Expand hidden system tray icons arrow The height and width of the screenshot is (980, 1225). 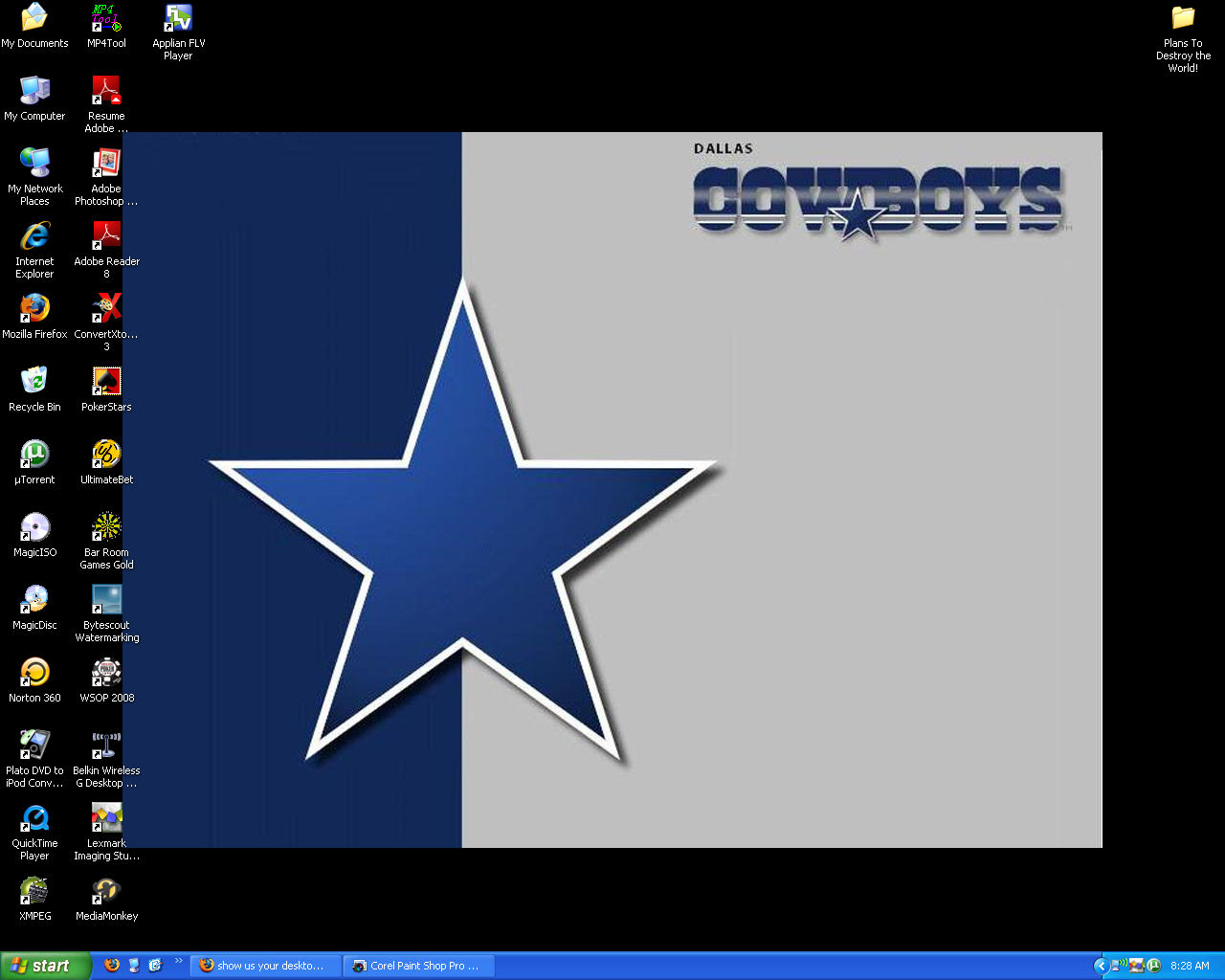coord(1101,966)
